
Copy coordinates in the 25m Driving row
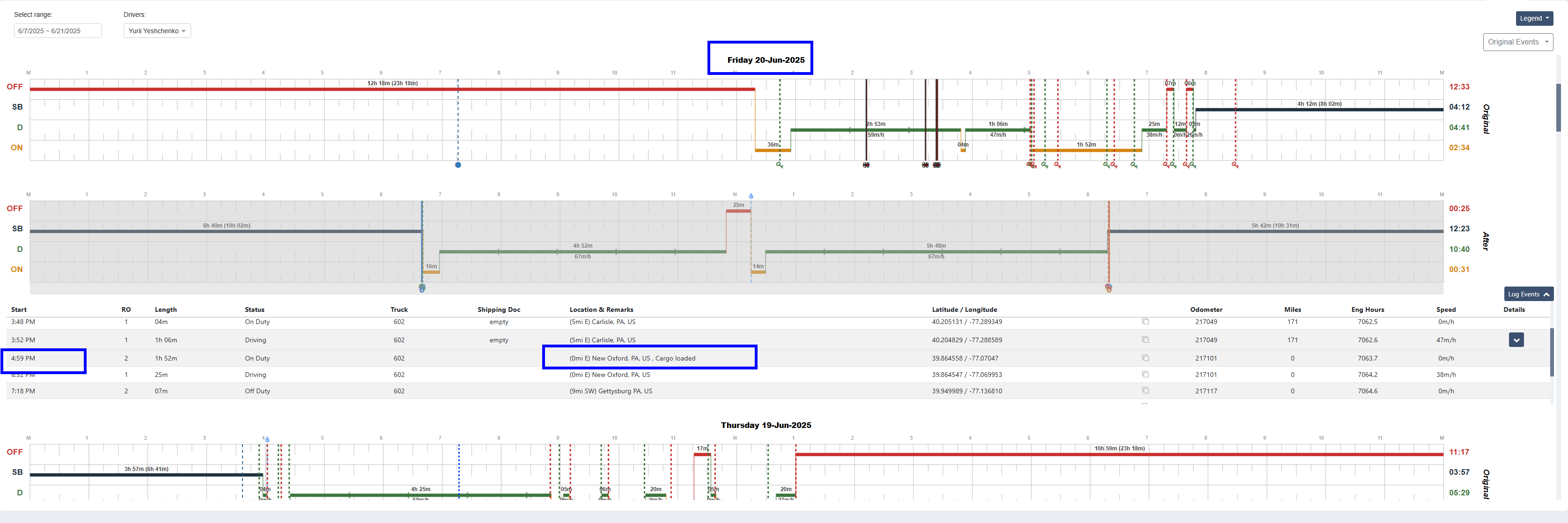1145,375
